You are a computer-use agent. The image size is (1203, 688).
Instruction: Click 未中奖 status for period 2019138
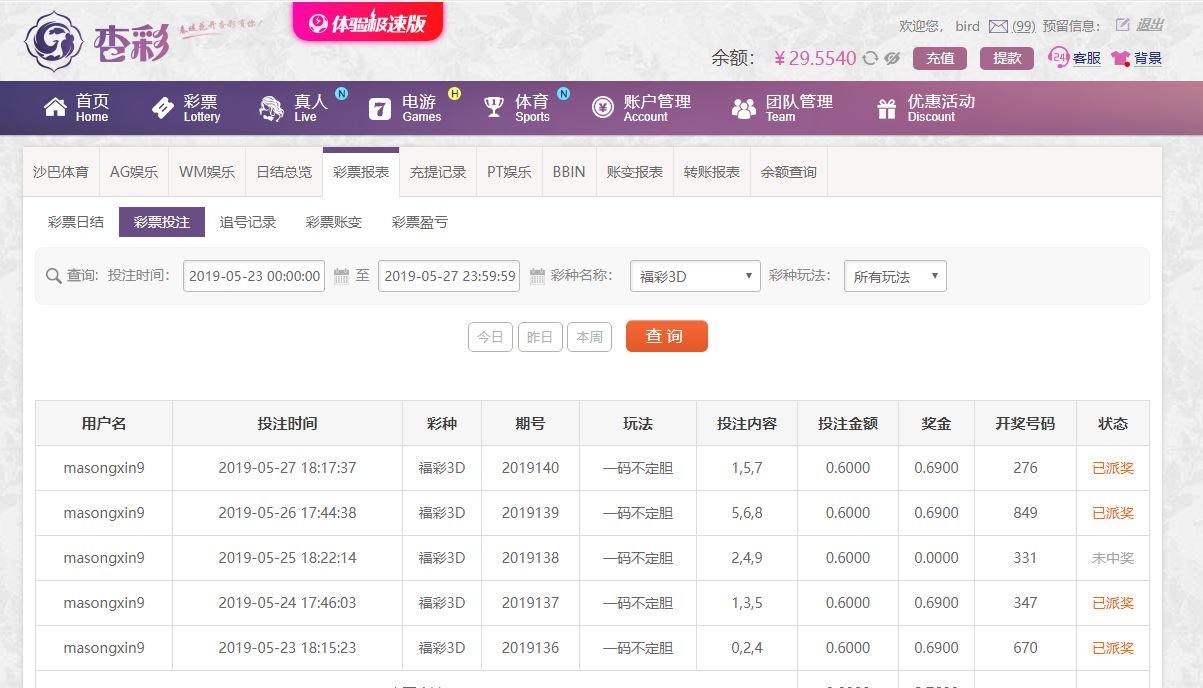tap(1113, 558)
